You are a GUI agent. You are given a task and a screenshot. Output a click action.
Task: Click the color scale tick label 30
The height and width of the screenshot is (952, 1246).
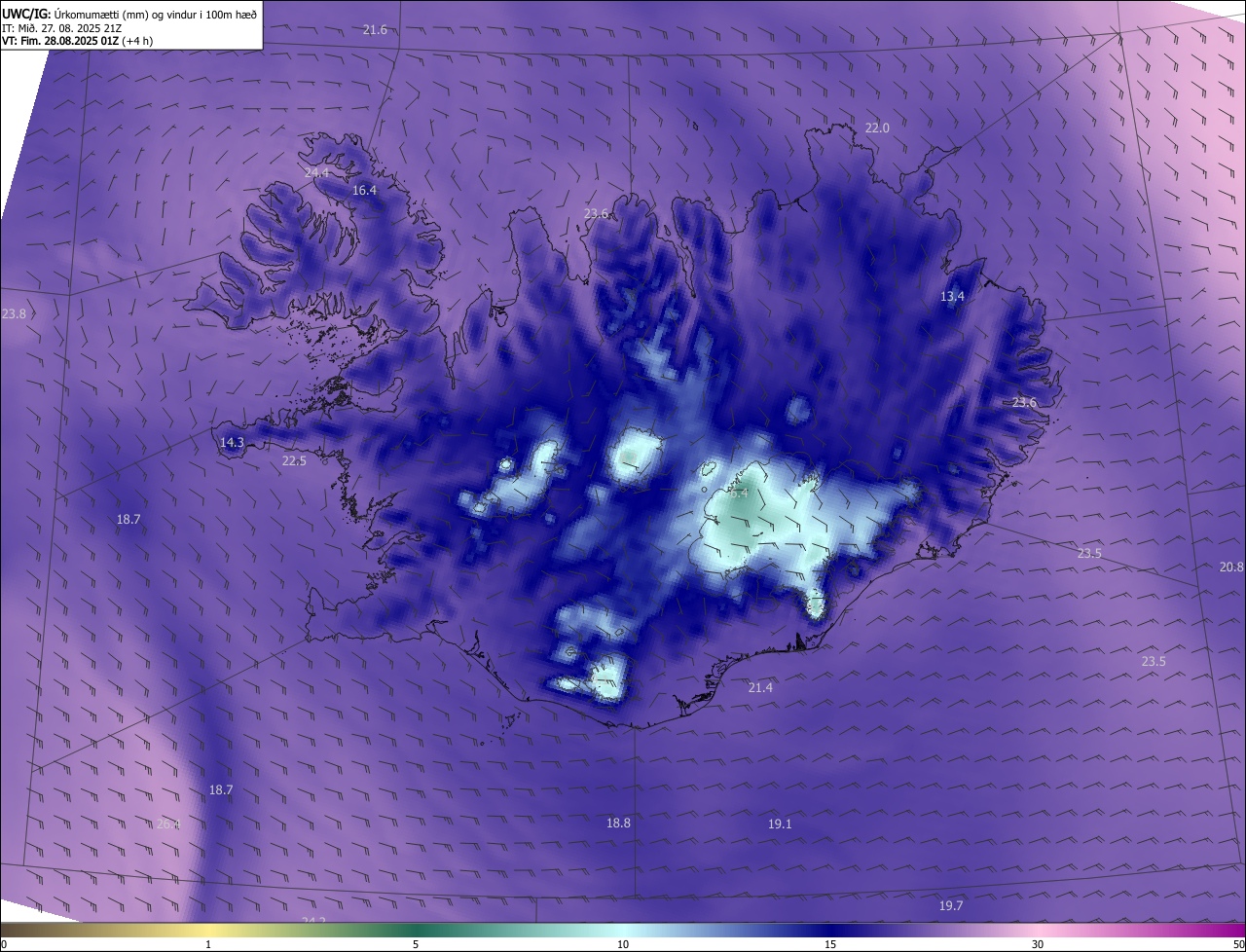[1038, 944]
